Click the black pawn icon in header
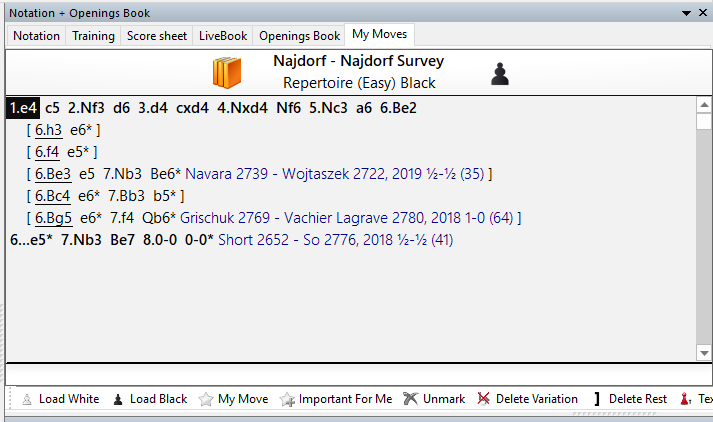Viewport: 713px width, 422px height. pyautogui.click(x=501, y=73)
